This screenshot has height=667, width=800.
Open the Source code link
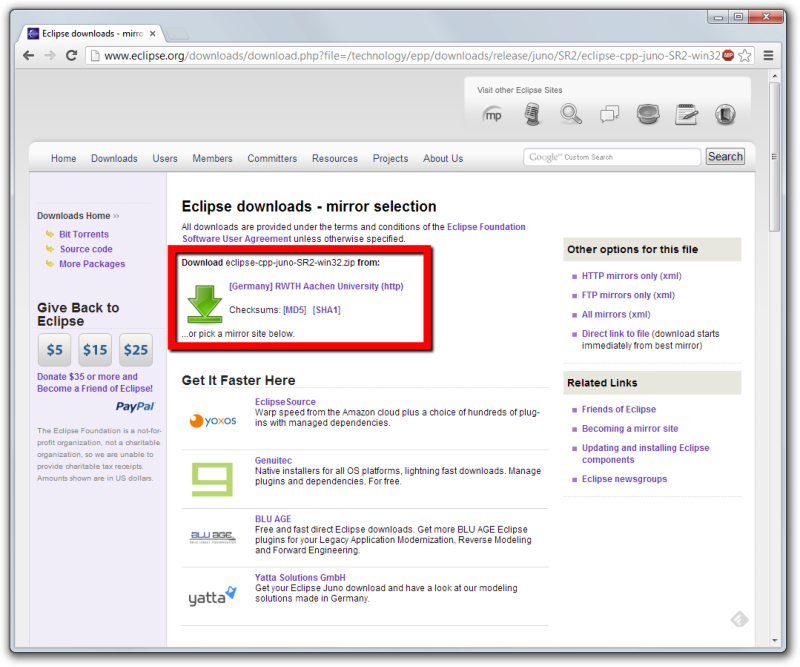pyautogui.click(x=86, y=249)
